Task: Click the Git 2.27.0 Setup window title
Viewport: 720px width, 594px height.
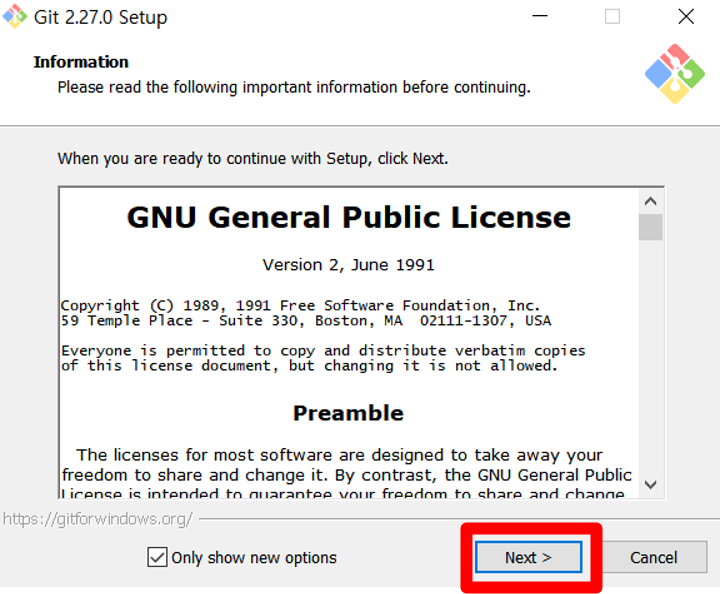Action: pos(101,17)
